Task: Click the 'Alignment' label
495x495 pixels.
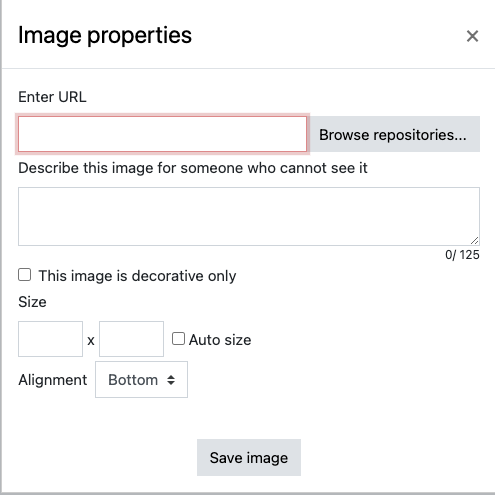Action: point(53,380)
